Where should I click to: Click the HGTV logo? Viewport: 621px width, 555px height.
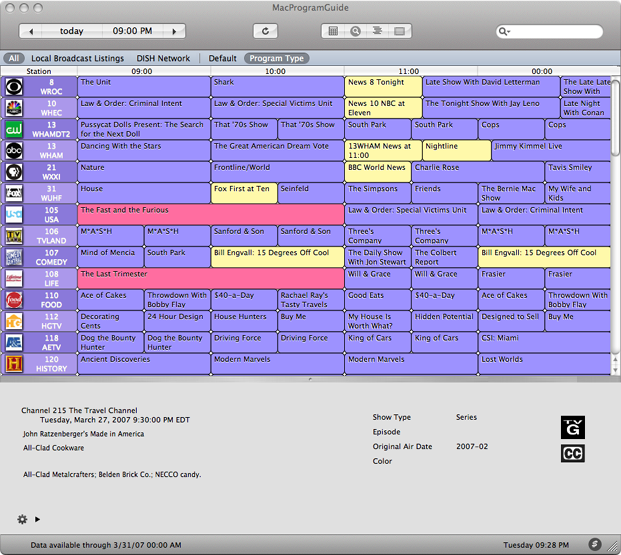(x=14, y=322)
